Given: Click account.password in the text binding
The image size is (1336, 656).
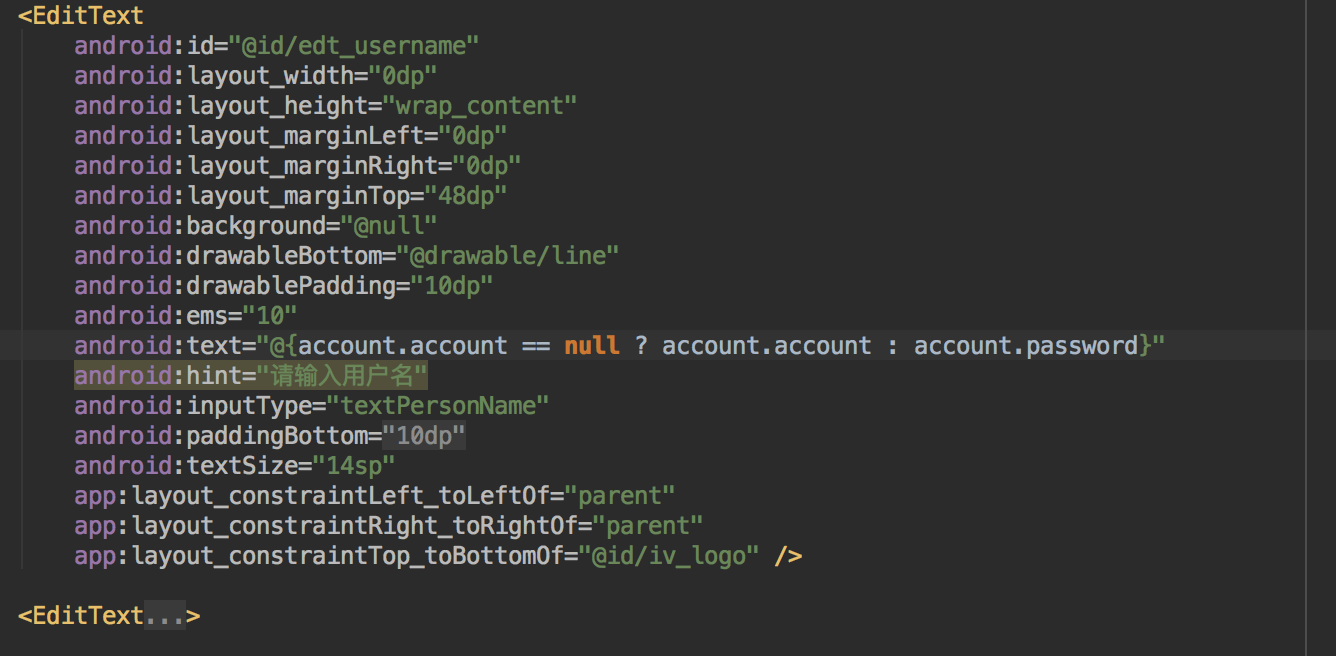Looking at the screenshot, I should click(x=1026, y=346).
